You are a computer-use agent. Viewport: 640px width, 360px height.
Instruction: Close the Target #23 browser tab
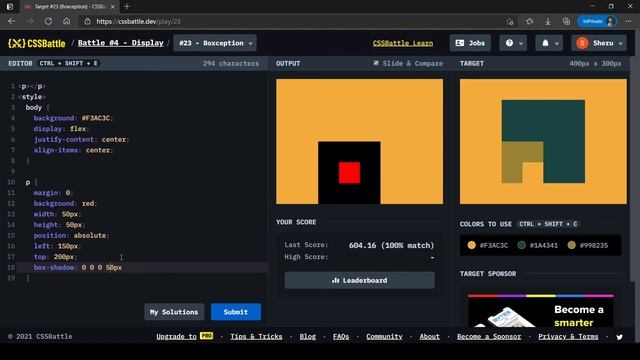pyautogui.click(x=113, y=7)
